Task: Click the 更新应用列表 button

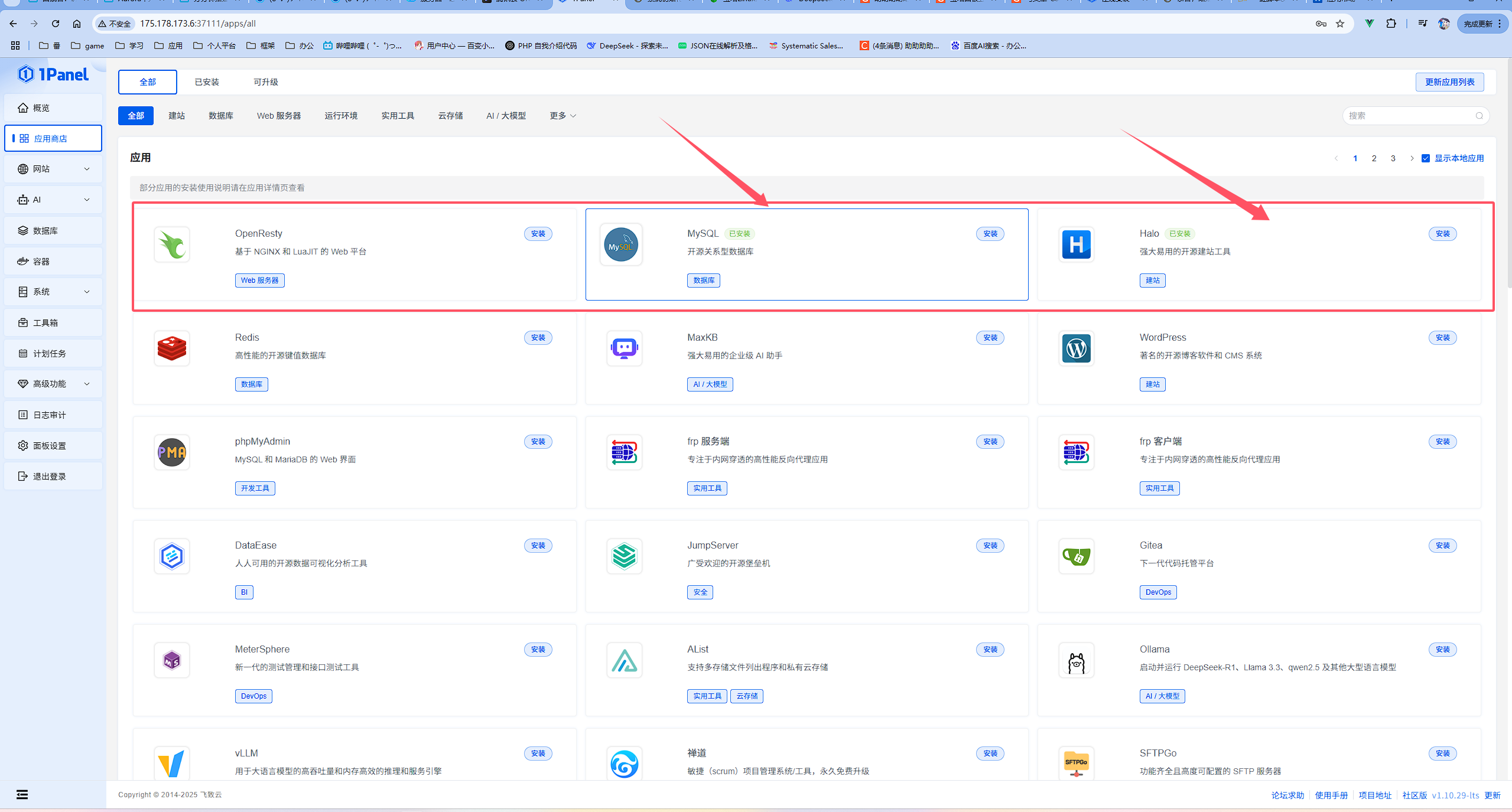Action: 1449,82
